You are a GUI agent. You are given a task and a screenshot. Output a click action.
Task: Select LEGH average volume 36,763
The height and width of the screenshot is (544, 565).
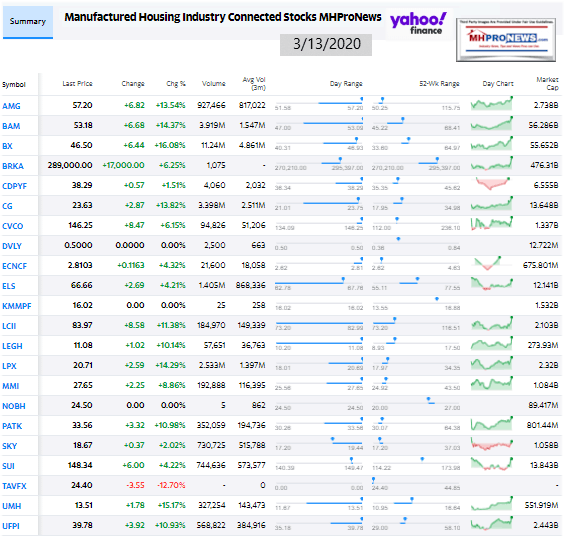[x=253, y=345]
